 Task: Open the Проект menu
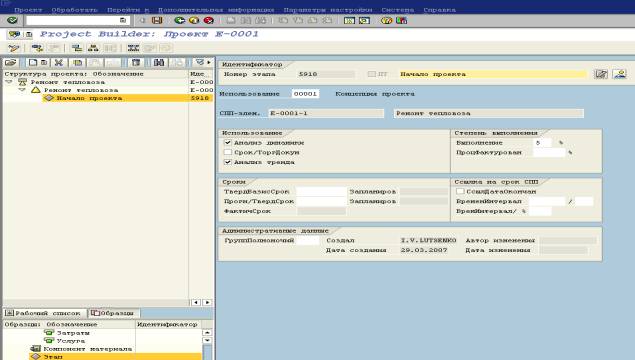click(x=28, y=10)
